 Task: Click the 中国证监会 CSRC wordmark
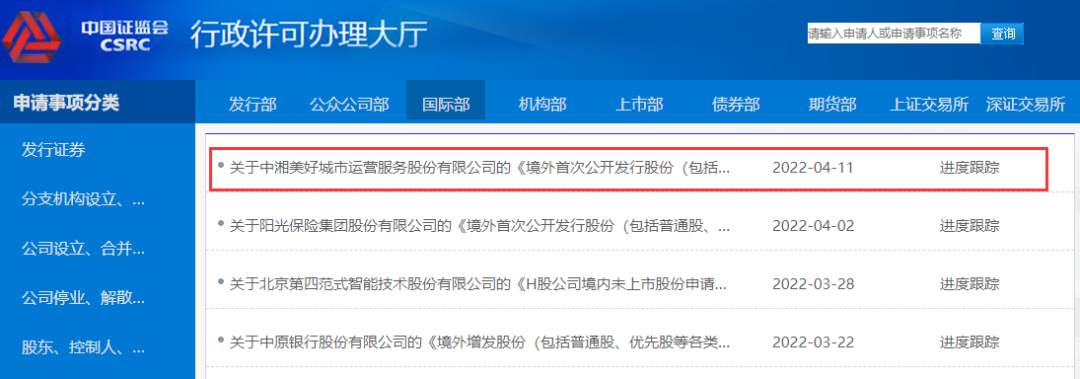[124, 35]
